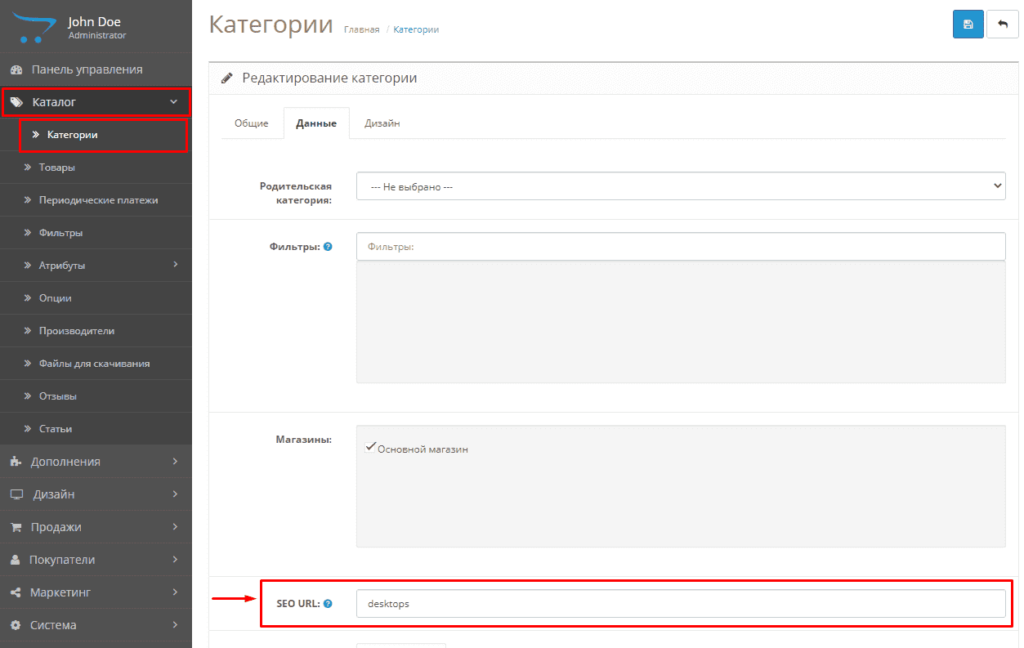Open the Родительская категория dropdown
Viewport: 1024px width, 648px height.
(x=680, y=186)
